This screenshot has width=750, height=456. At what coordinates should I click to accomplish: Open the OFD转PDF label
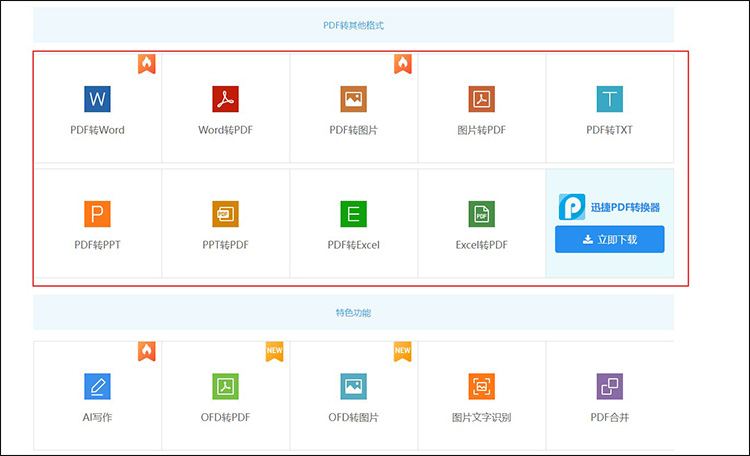point(225,417)
